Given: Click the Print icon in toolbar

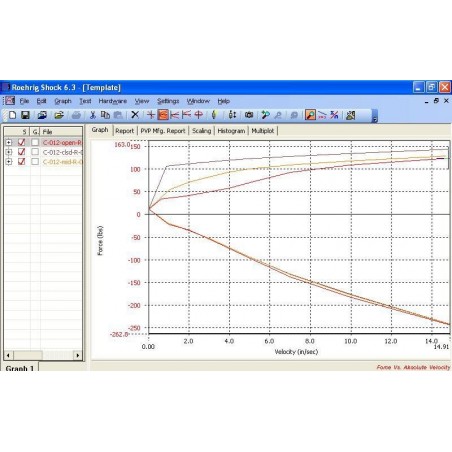Looking at the screenshot, I should point(76,115).
